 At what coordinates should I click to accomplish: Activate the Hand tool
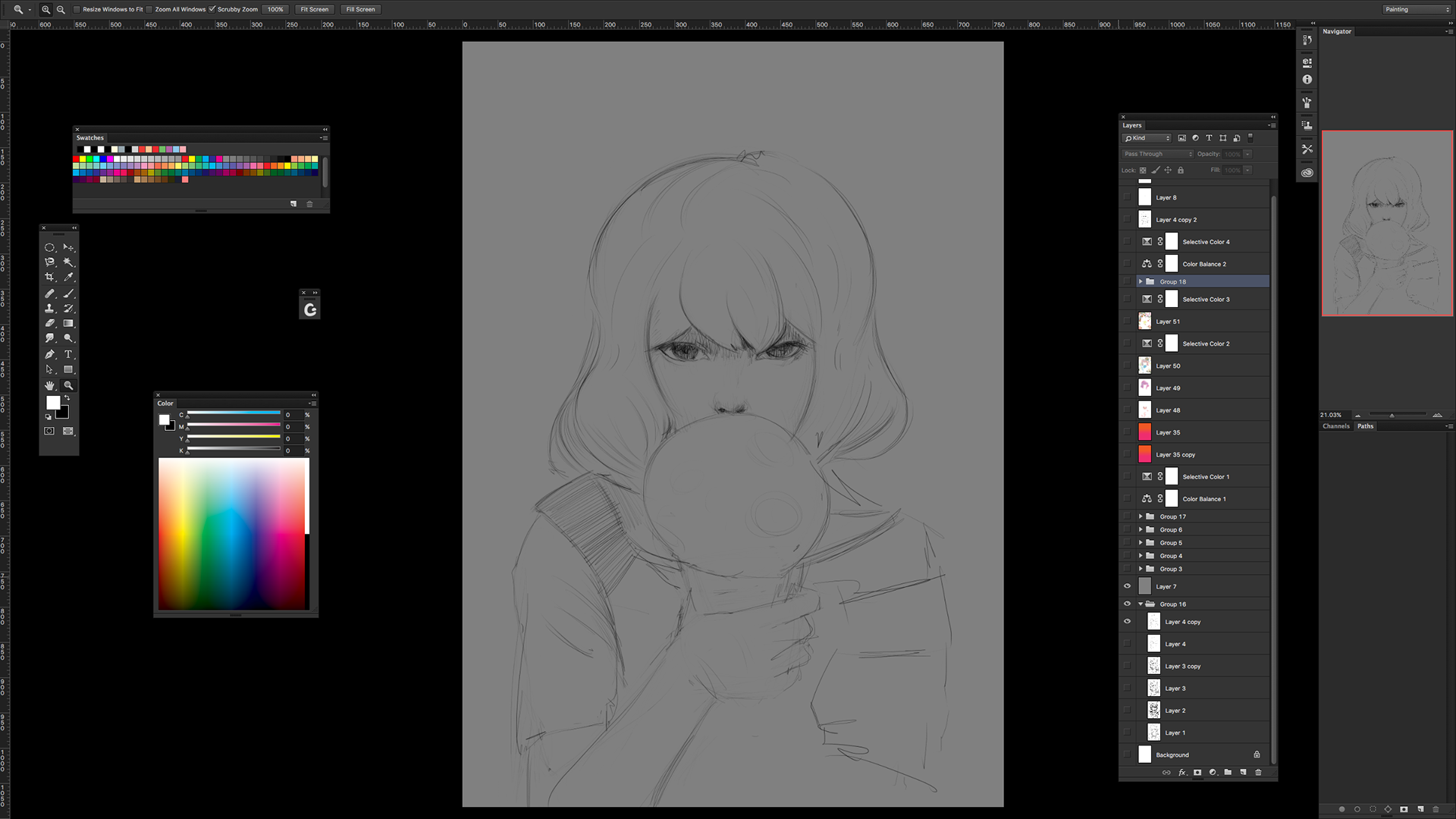49,385
